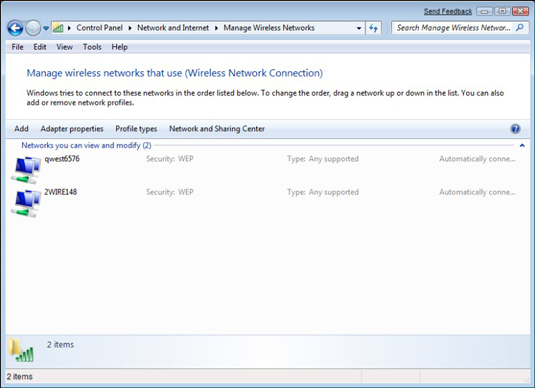Open the Tools menu
Viewport: 535px width, 388px height.
[x=92, y=47]
